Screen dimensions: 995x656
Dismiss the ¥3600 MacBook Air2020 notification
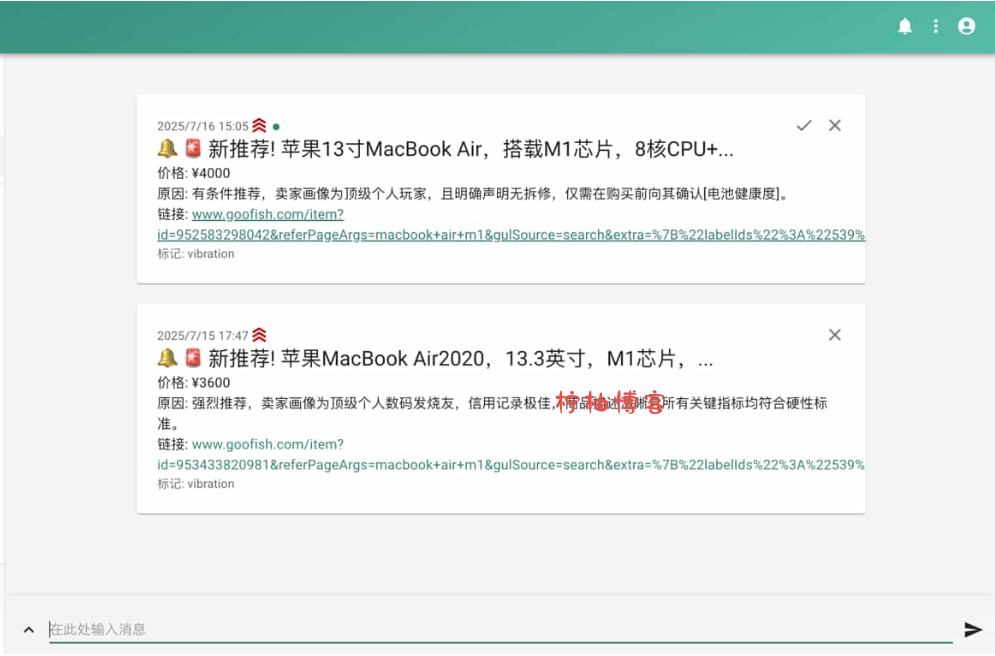point(835,335)
